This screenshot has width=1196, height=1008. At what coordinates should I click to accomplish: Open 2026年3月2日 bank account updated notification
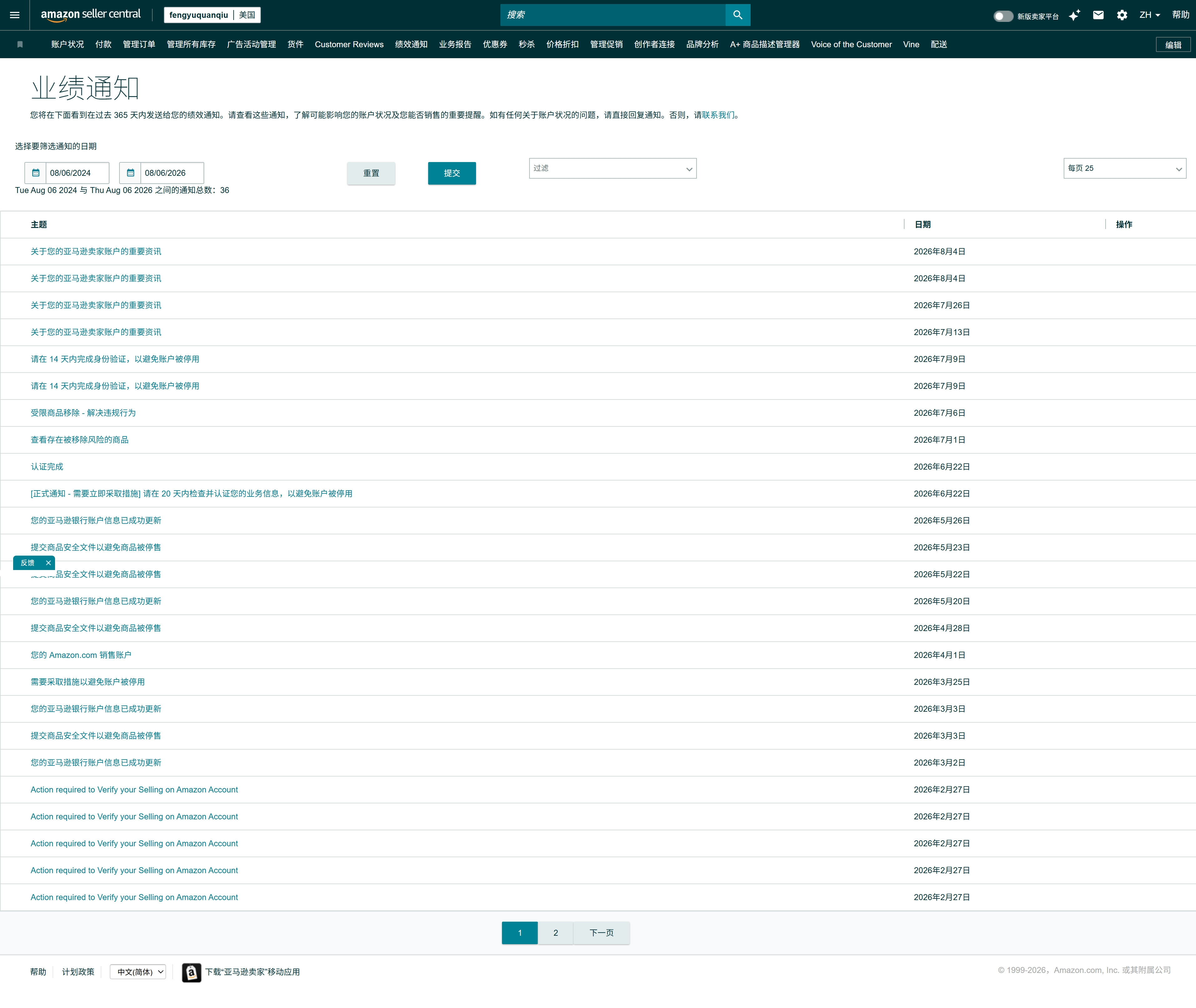tap(96, 763)
